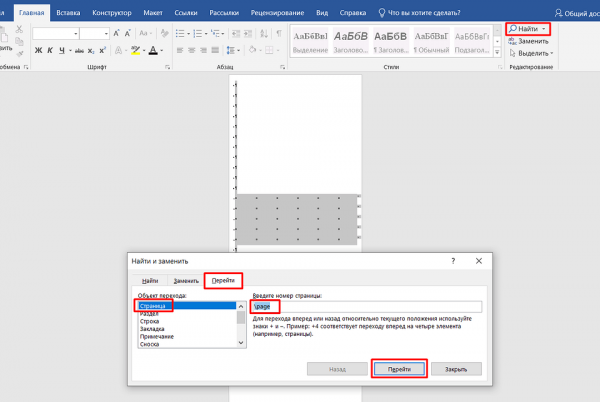This screenshot has height=402, width=600.
Task: Switch to Заменить dialog tab
Action: [x=186, y=281]
